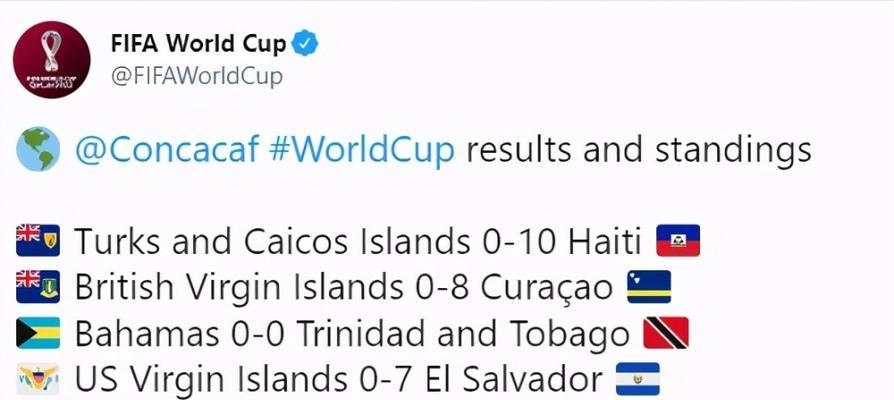The height and width of the screenshot is (400, 894).
Task: Click the US Virgin Islands 0-7 El Salvador line
Action: 339,379
